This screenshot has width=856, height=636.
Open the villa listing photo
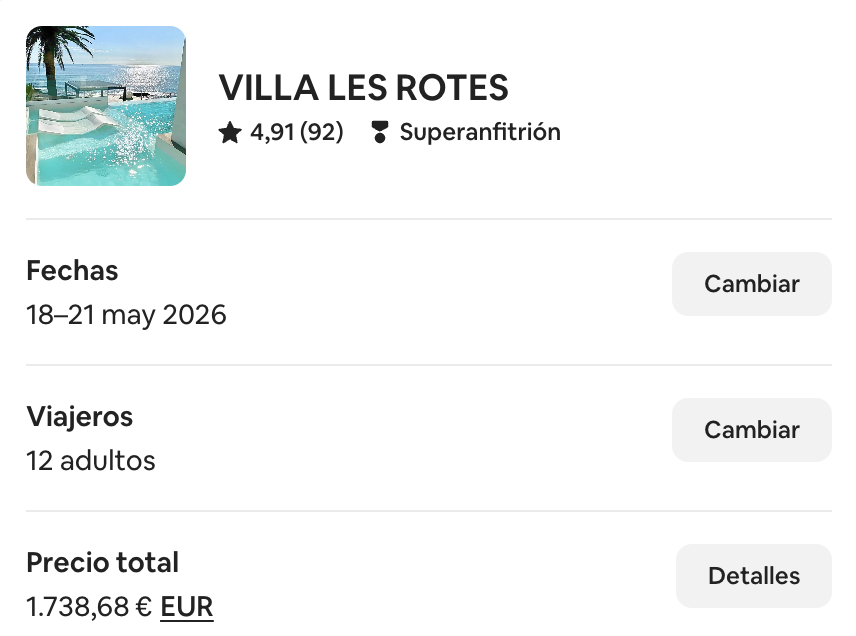pyautogui.click(x=105, y=105)
